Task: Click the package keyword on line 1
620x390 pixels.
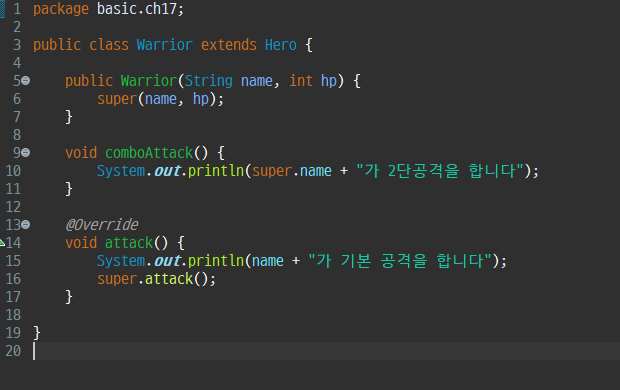Action: pos(61,9)
